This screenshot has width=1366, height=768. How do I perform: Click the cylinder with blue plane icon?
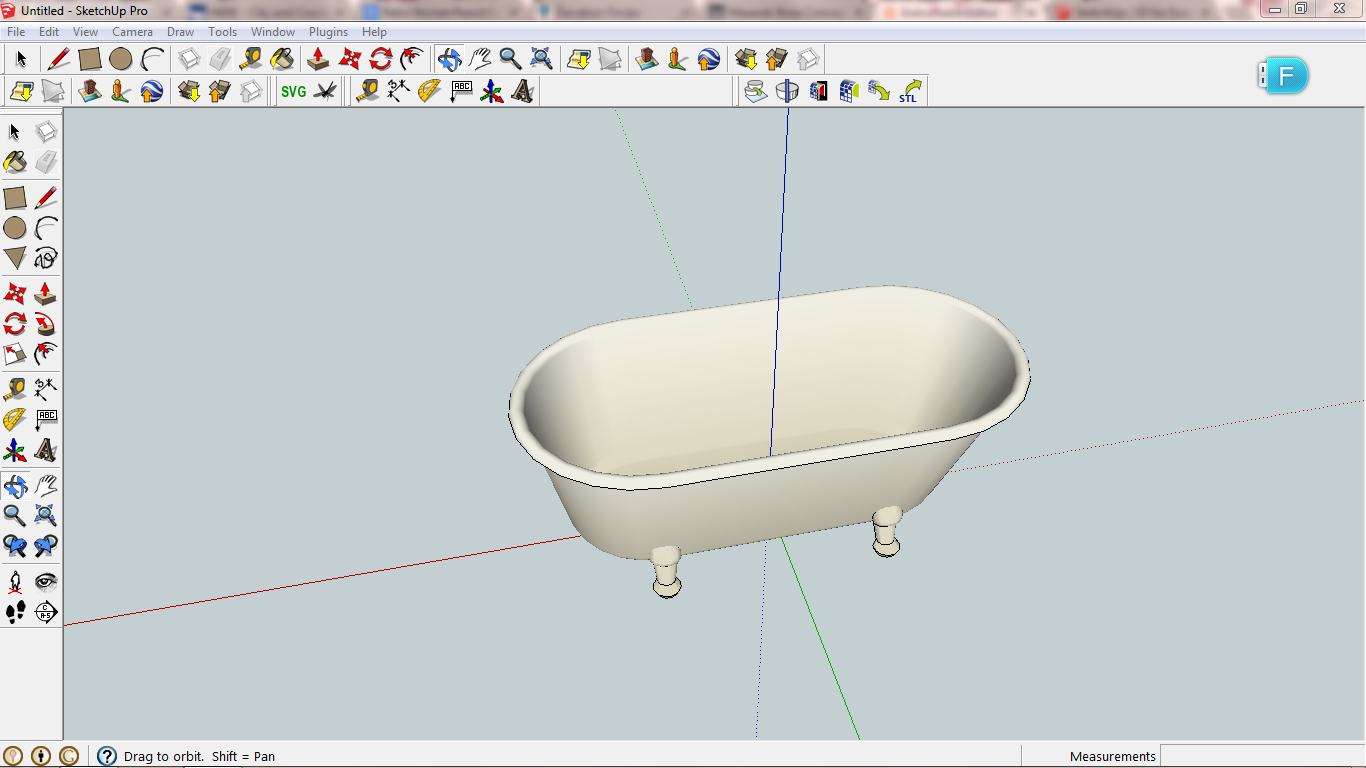click(x=787, y=91)
